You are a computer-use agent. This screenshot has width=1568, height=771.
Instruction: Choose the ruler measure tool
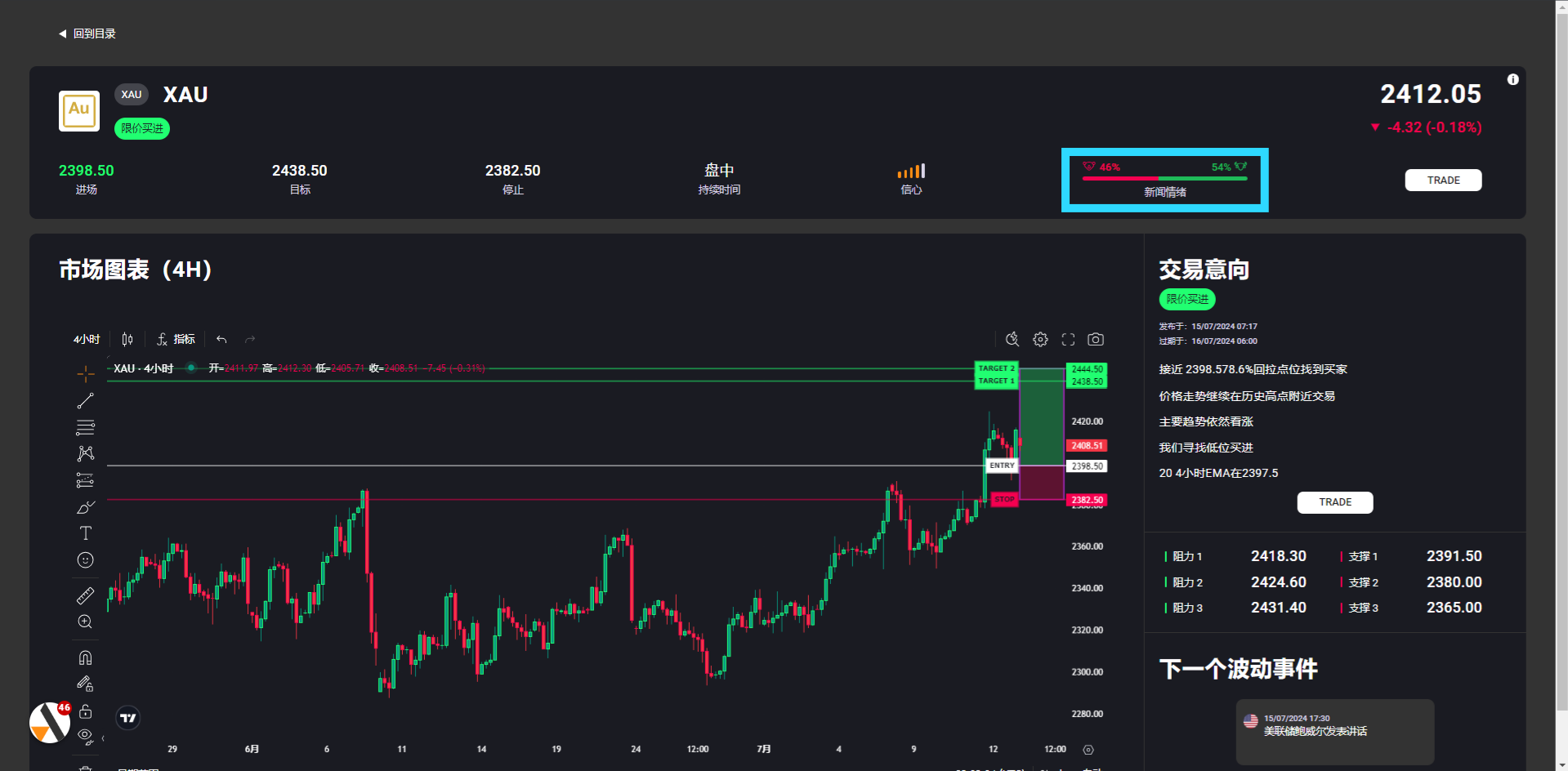pyautogui.click(x=85, y=596)
